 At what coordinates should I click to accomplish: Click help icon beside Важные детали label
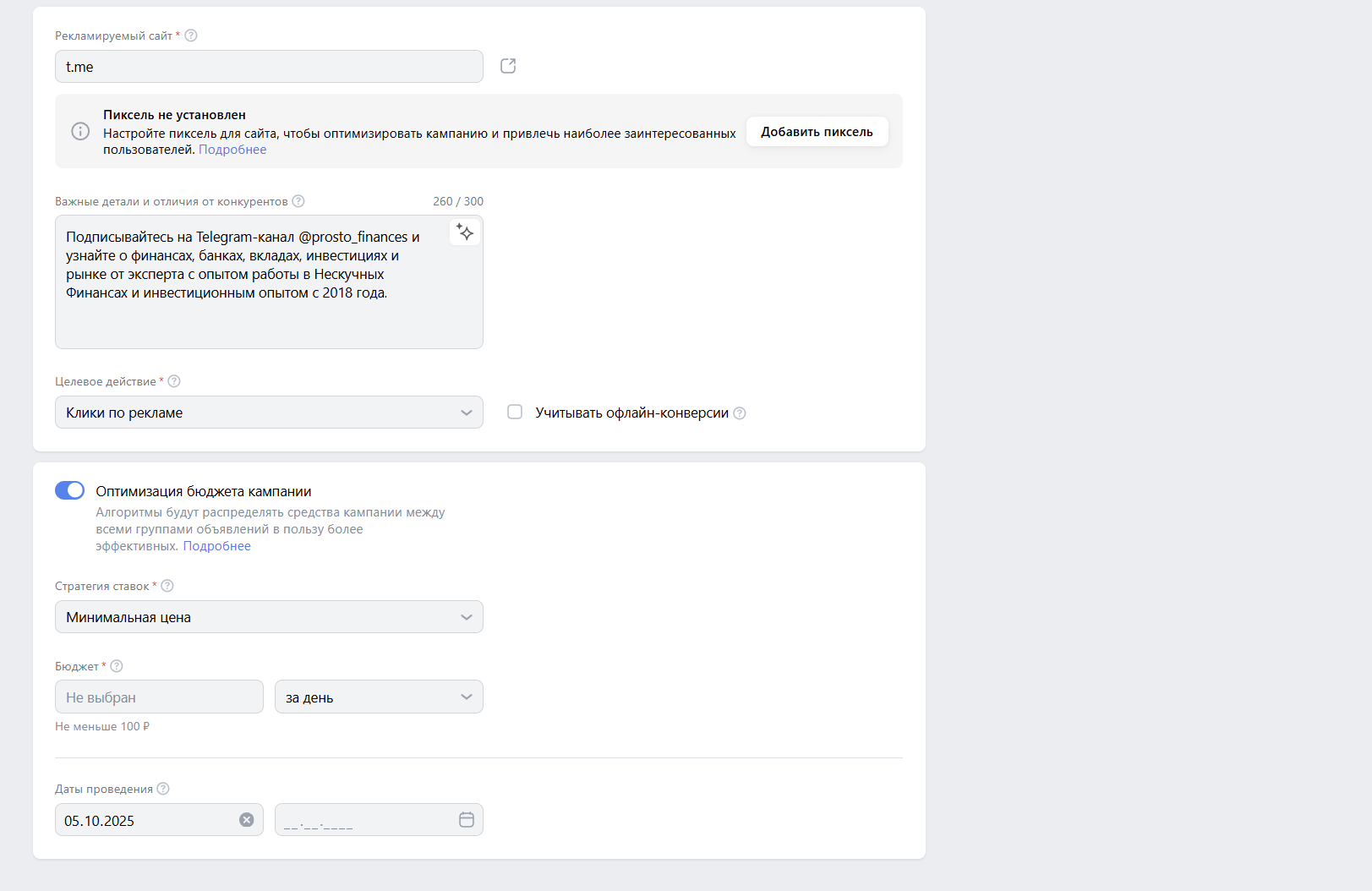coord(298,201)
